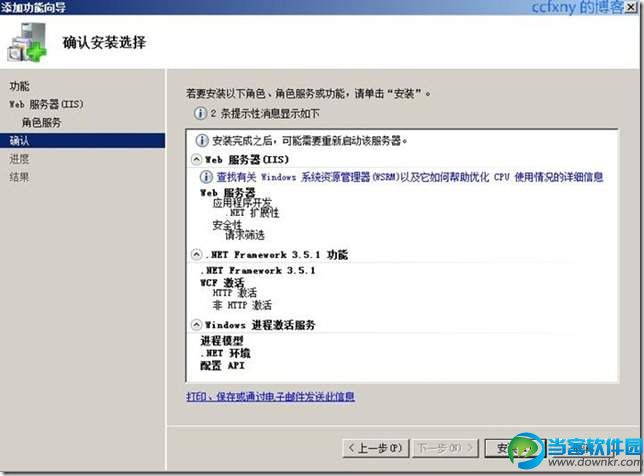Click info icon beside 安装完成之后 message
The height and width of the screenshot is (476, 644).
(202, 141)
